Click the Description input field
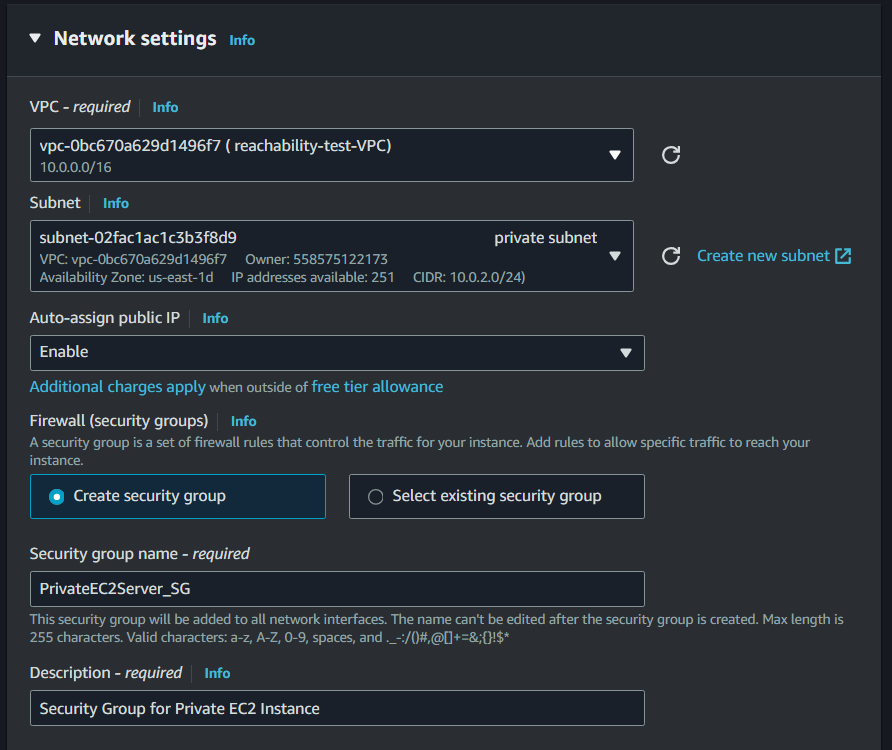Viewport: 892px width, 750px height. tap(337, 708)
